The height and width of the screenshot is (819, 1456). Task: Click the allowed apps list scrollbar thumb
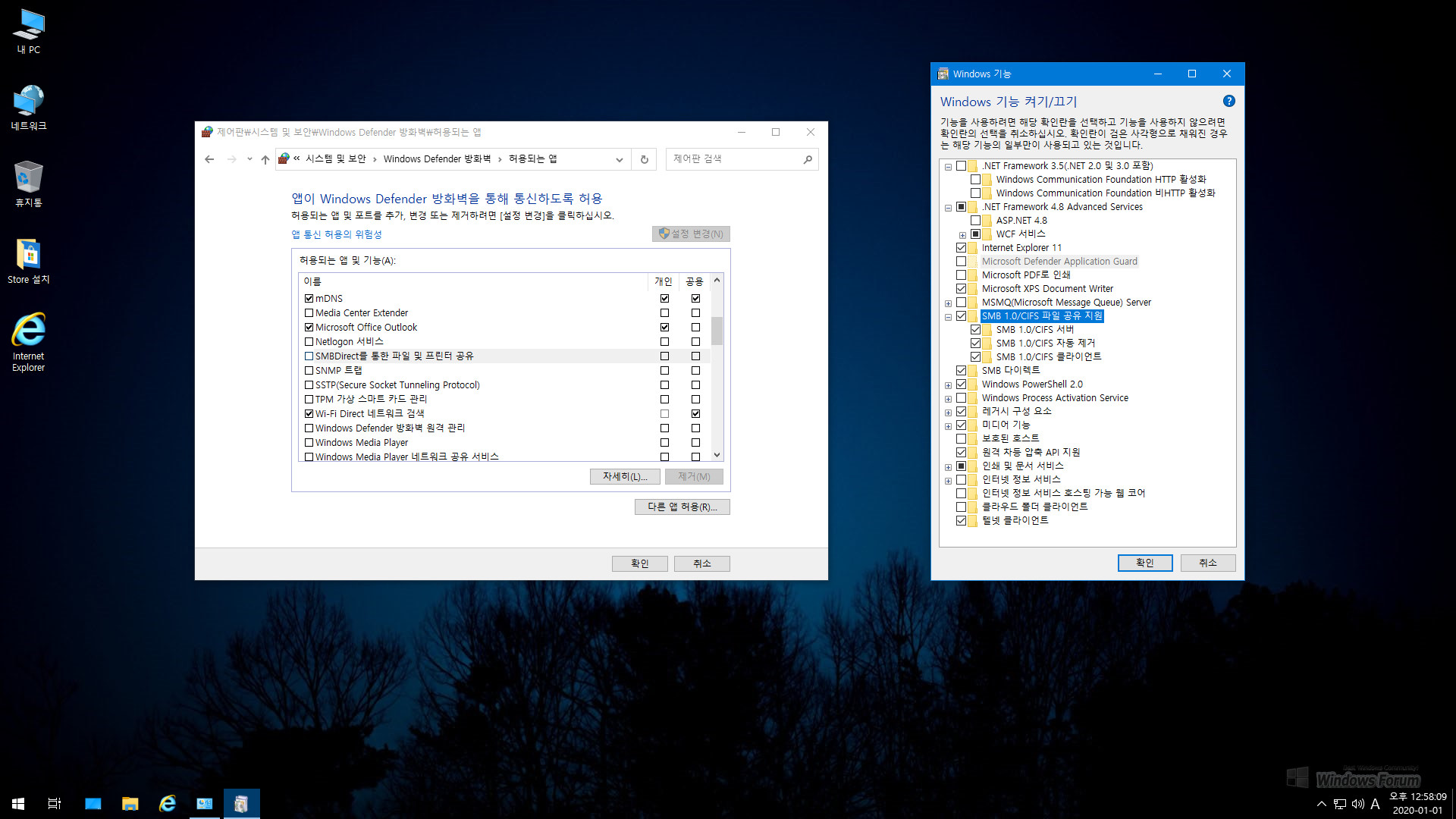point(717,331)
